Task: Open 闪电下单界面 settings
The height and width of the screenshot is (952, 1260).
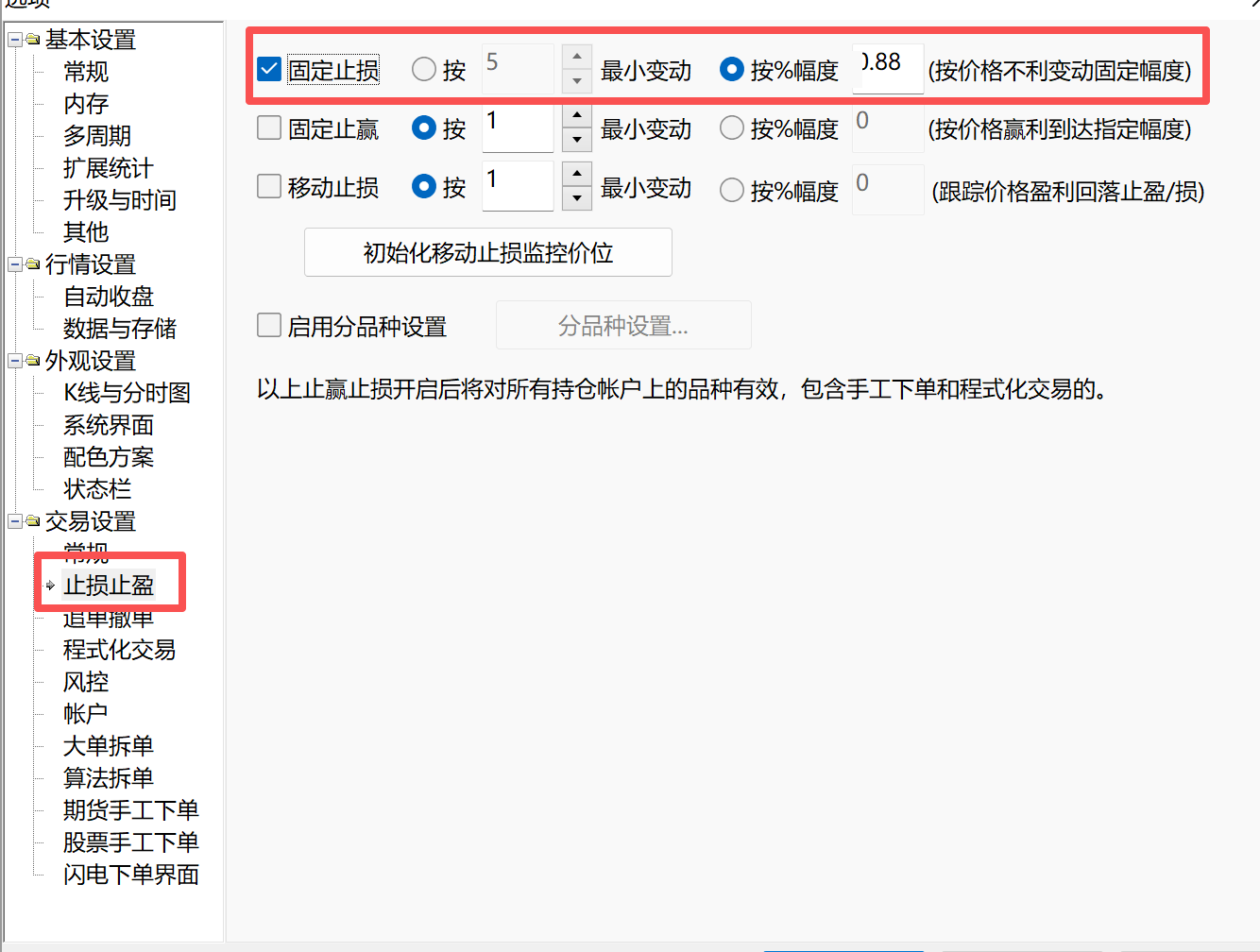Action: 131,875
